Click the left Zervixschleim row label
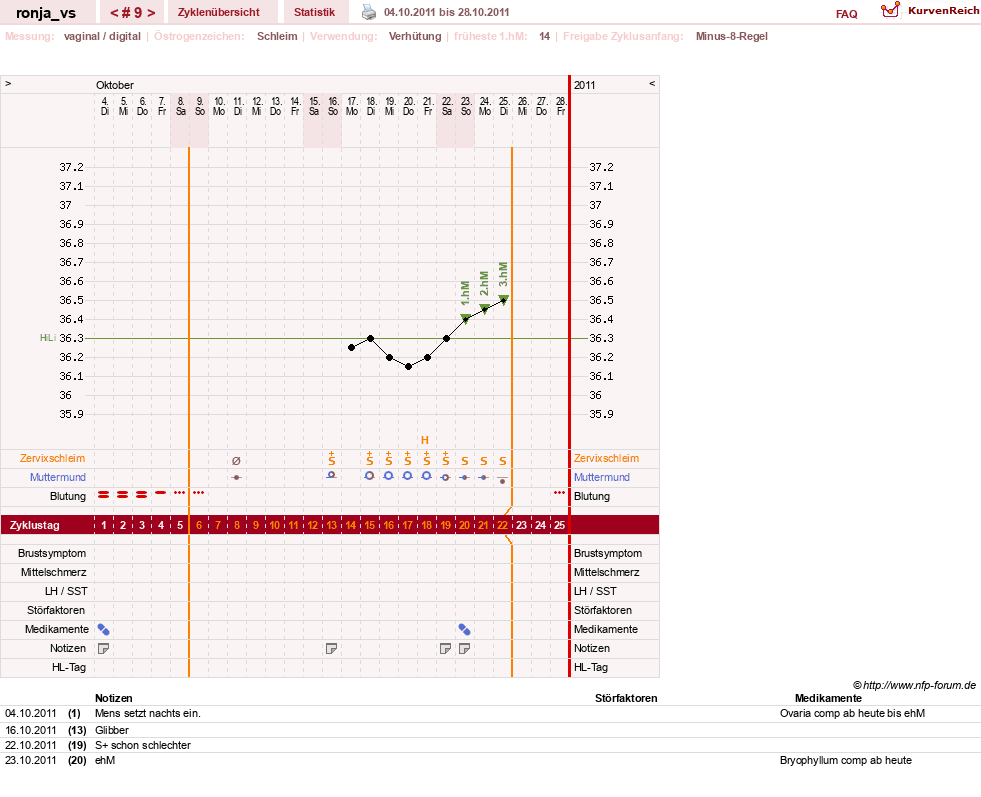The height and width of the screenshot is (797, 981). [52, 458]
